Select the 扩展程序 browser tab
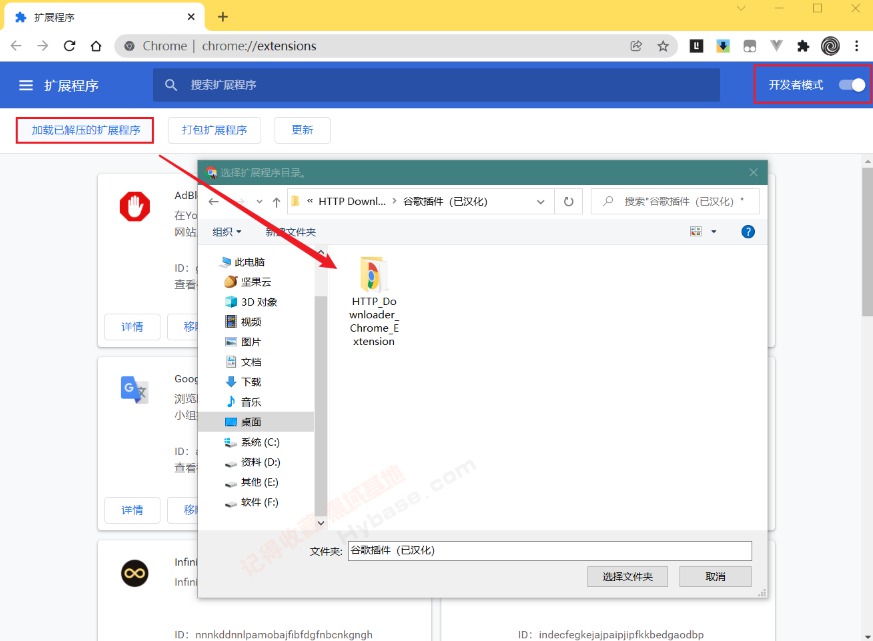 pyautogui.click(x=105, y=17)
